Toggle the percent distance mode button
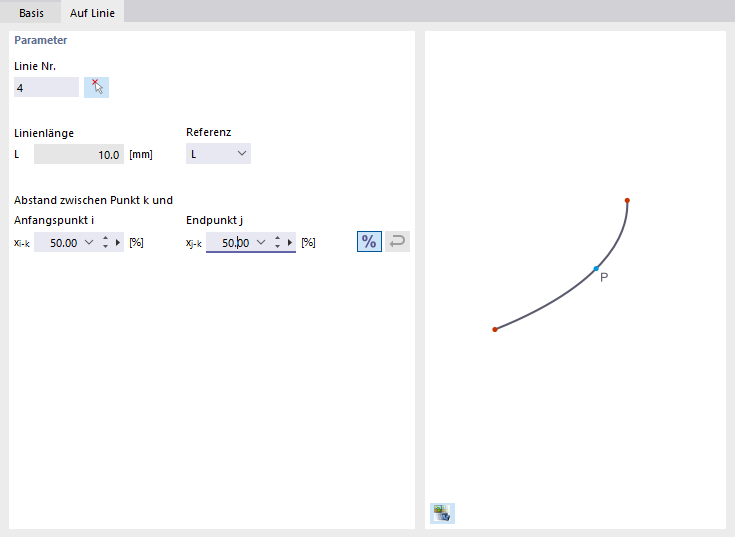This screenshot has height=537, width=735. click(x=369, y=241)
